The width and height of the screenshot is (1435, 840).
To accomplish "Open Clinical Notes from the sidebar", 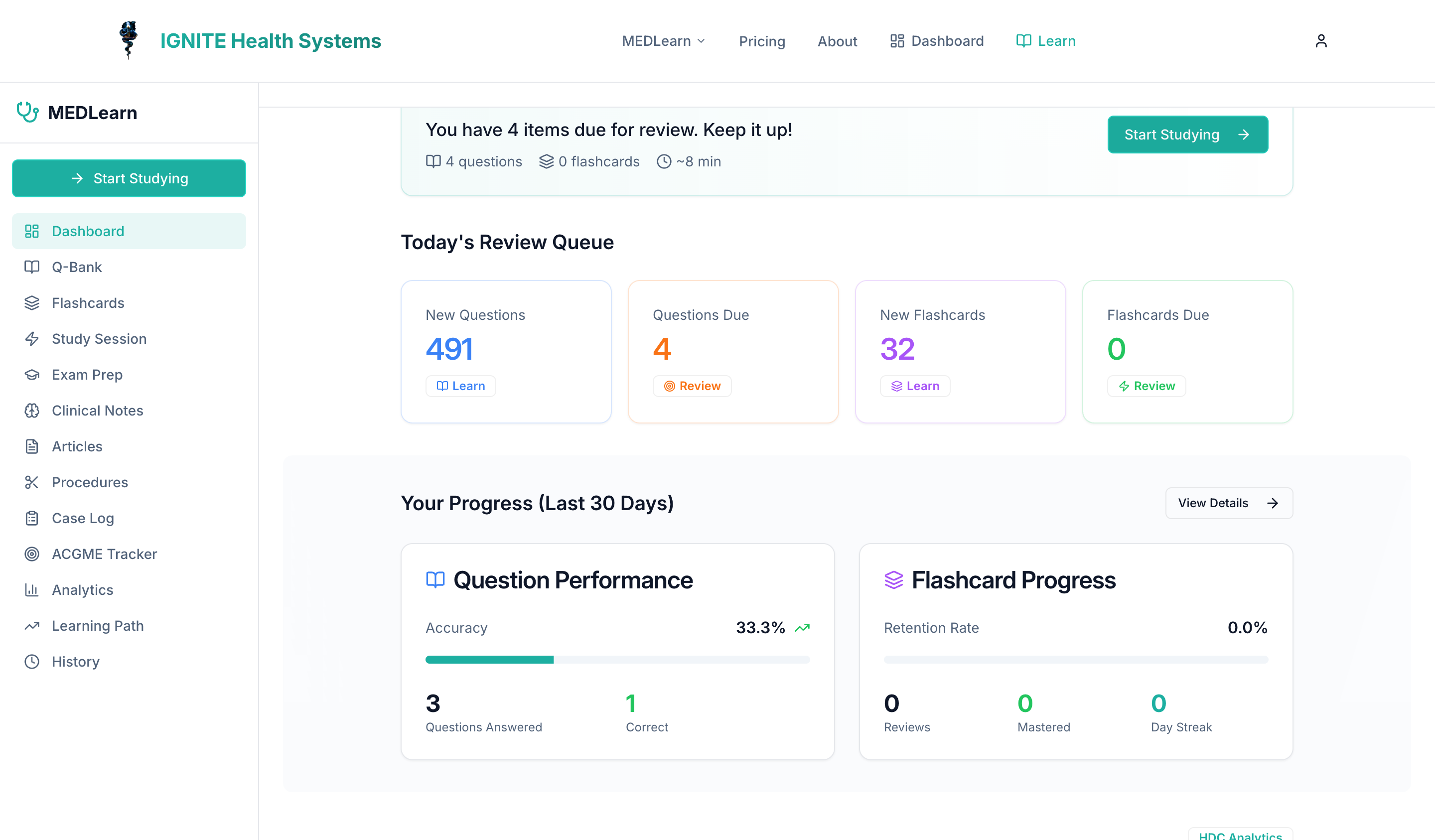I will point(129,411).
